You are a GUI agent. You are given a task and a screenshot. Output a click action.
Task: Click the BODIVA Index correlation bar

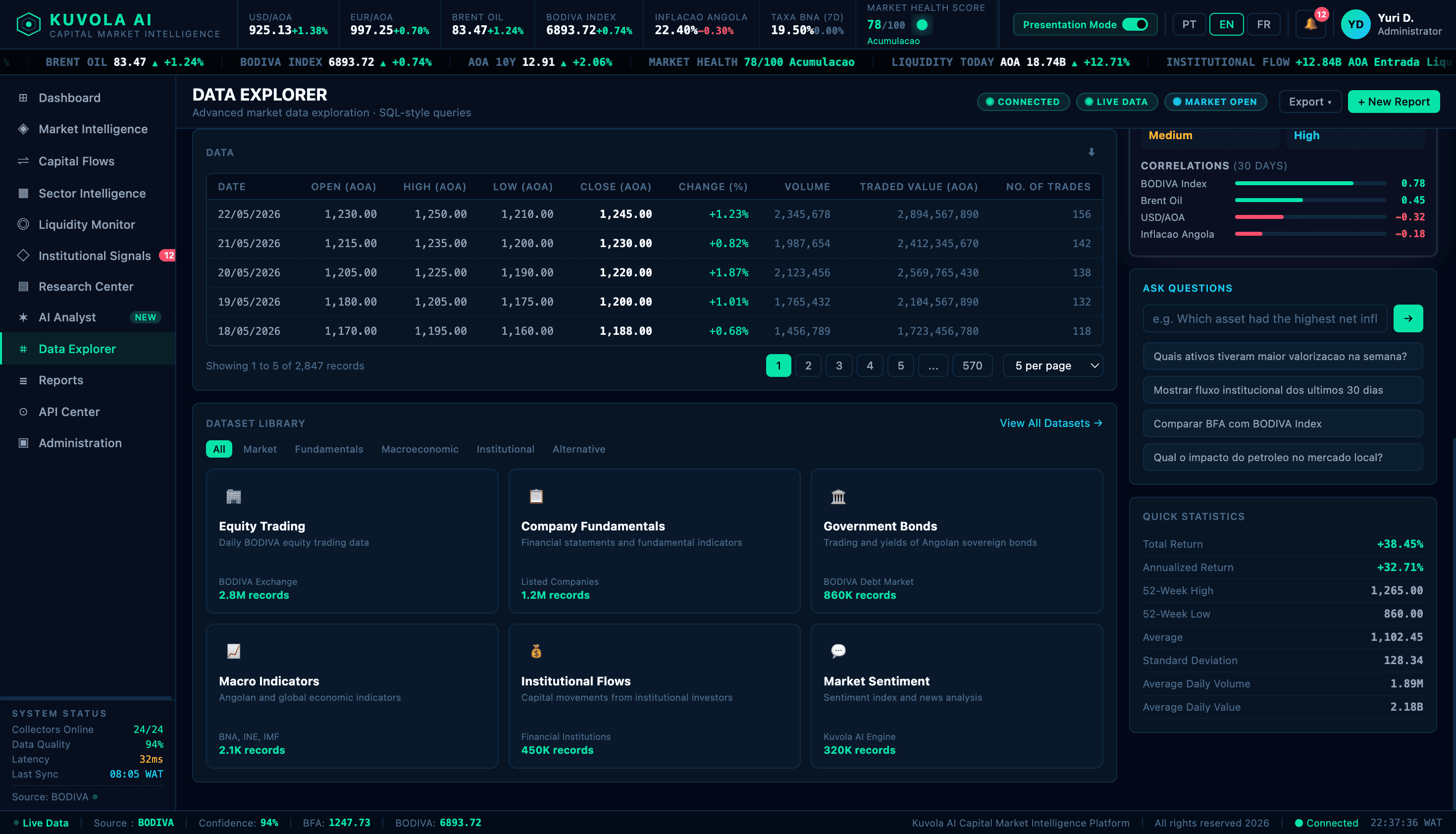click(x=1310, y=183)
